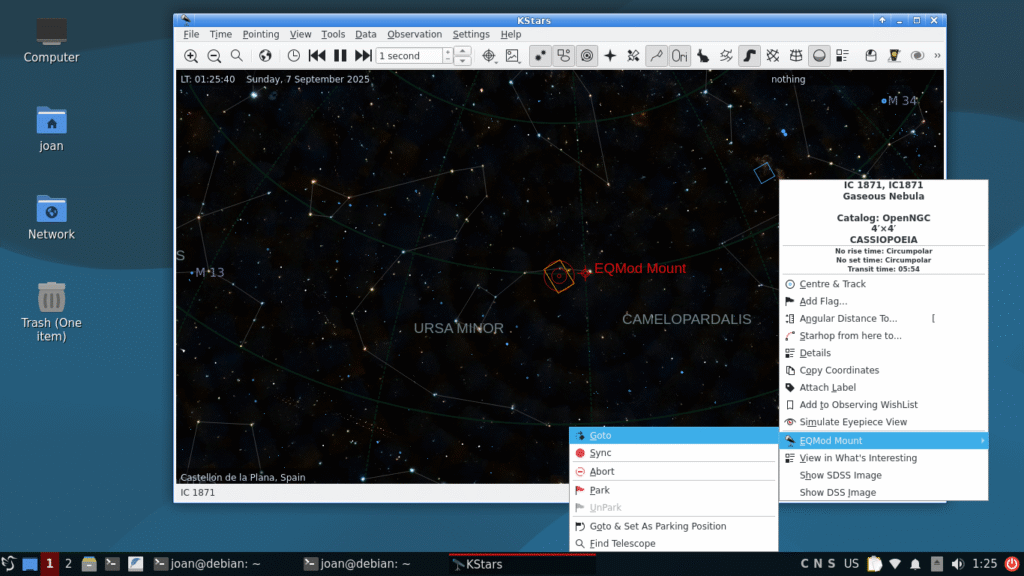Toggle constellation names (Ori) display
Screen dimensions: 1024x576
(x=680, y=56)
